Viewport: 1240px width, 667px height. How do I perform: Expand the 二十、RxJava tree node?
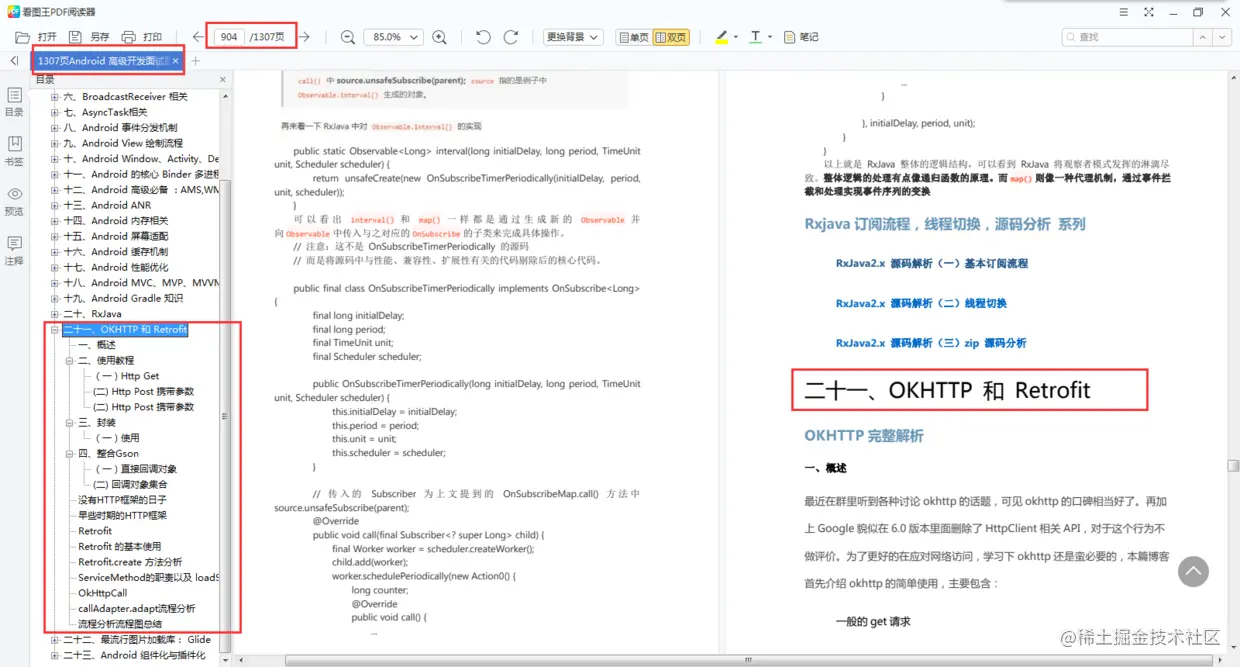coord(55,314)
